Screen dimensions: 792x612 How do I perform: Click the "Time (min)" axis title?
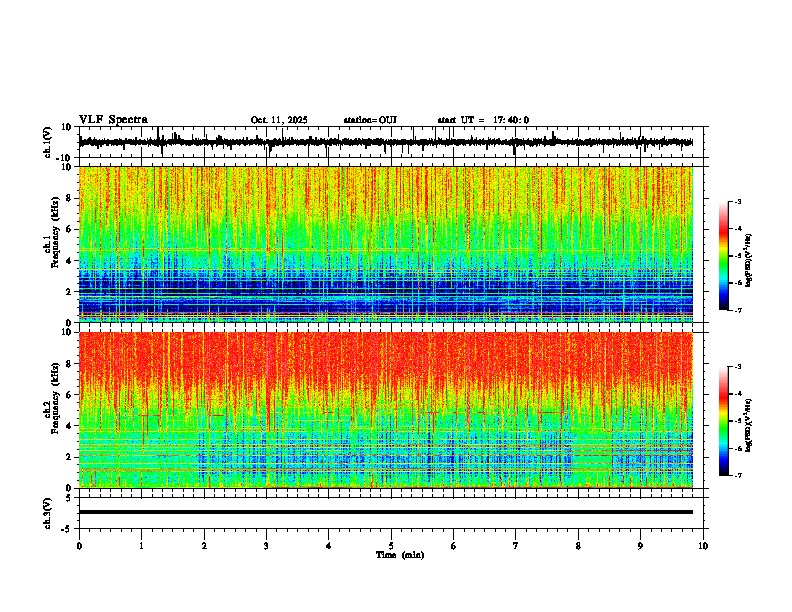(400, 555)
